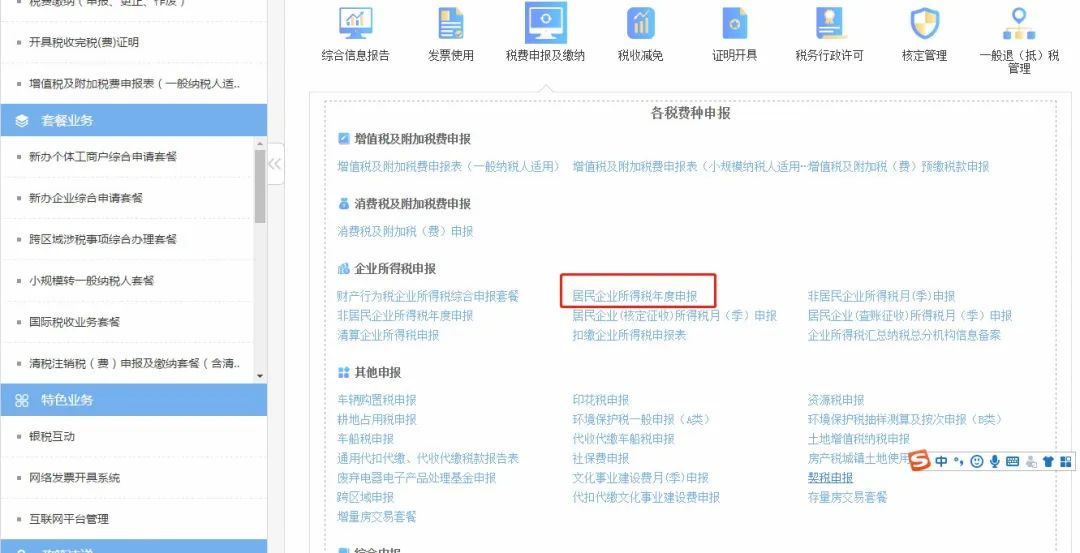Collapse the left sidebar with double-chevron handle
1080x553 pixels.
coord(275,164)
